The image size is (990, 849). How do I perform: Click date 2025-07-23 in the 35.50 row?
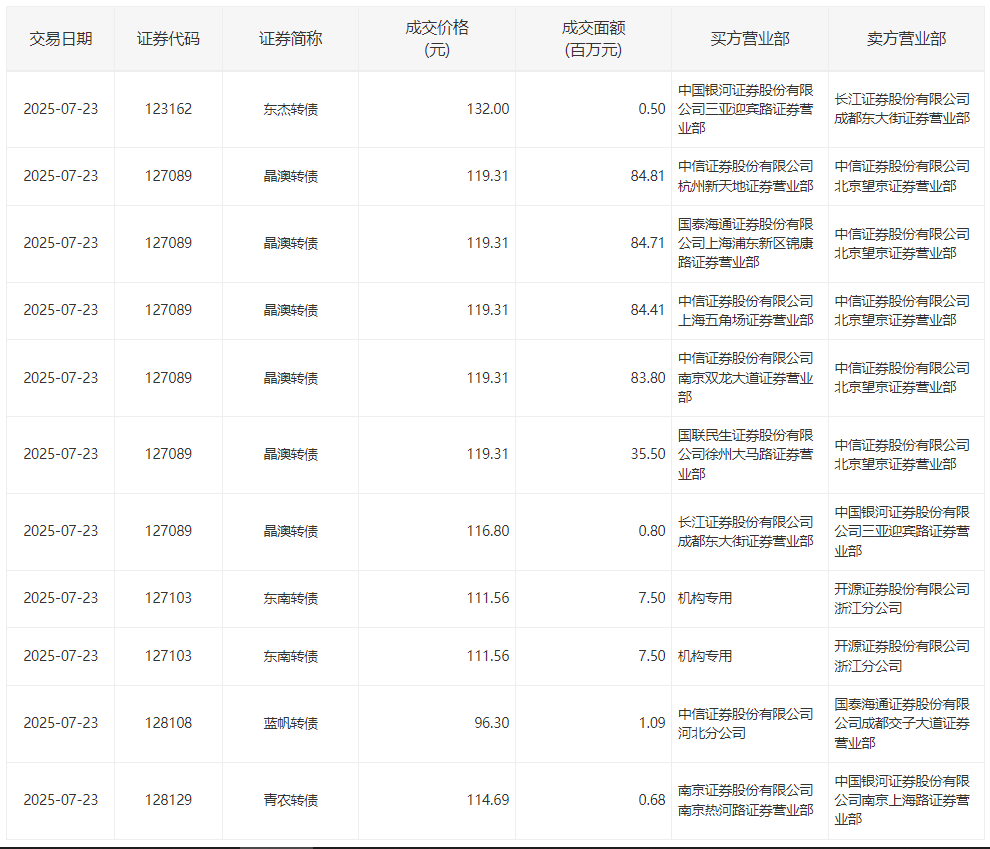[61, 454]
